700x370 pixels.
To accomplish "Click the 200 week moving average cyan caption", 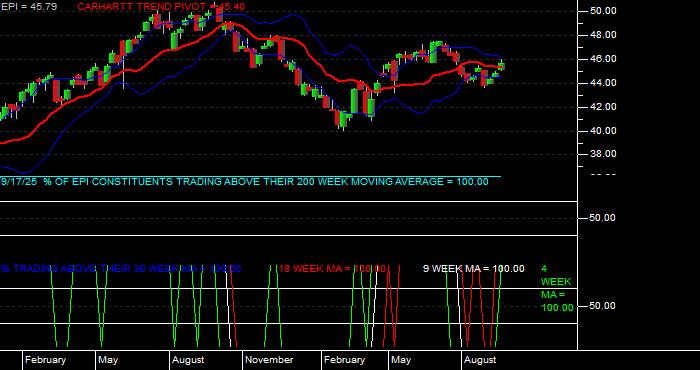I will click(x=245, y=182).
